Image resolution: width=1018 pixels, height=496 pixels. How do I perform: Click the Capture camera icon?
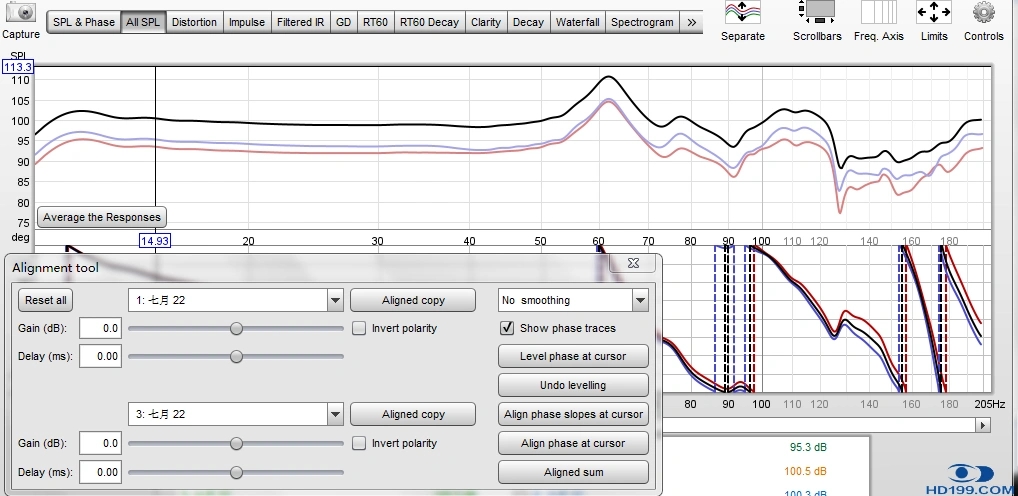[20, 14]
